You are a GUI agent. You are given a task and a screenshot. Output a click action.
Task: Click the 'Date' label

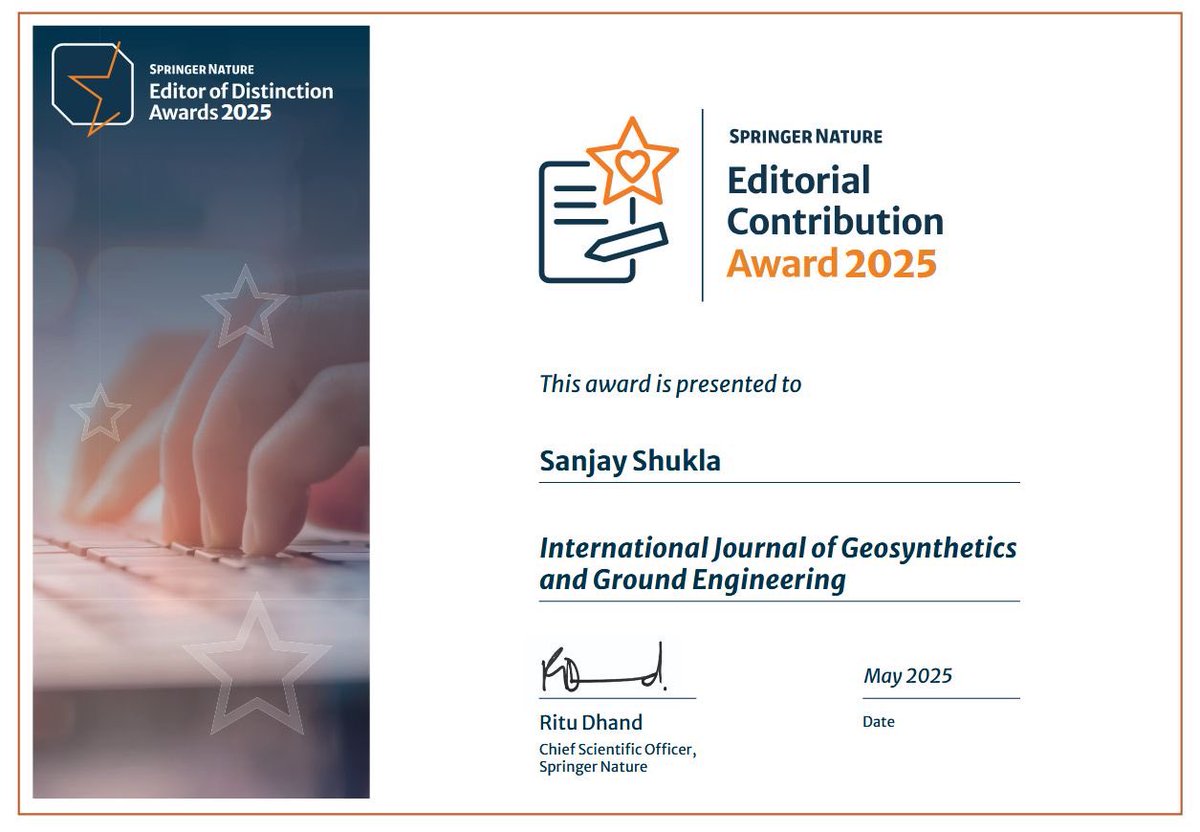click(x=879, y=722)
